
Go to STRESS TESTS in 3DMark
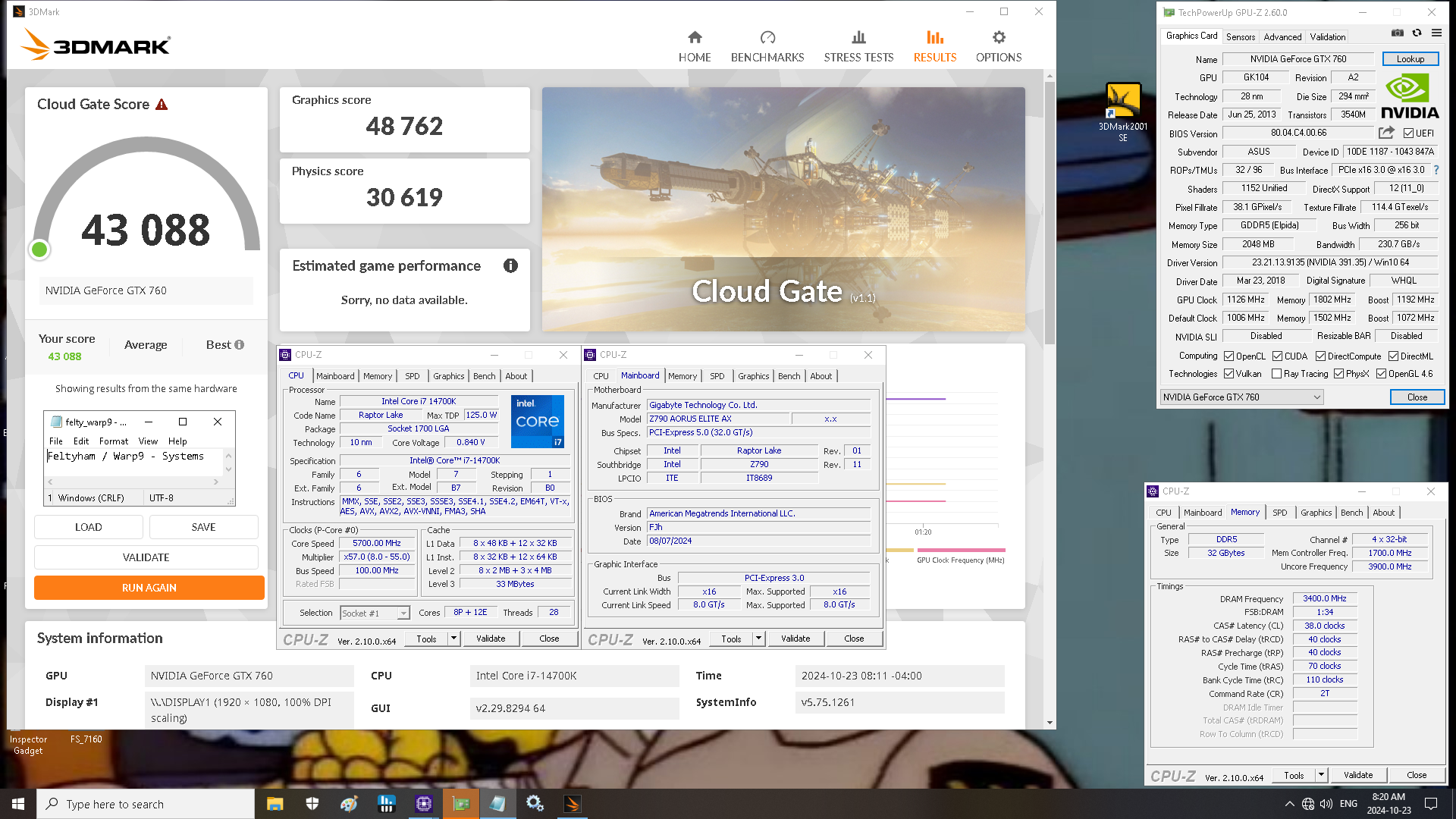coord(858,46)
